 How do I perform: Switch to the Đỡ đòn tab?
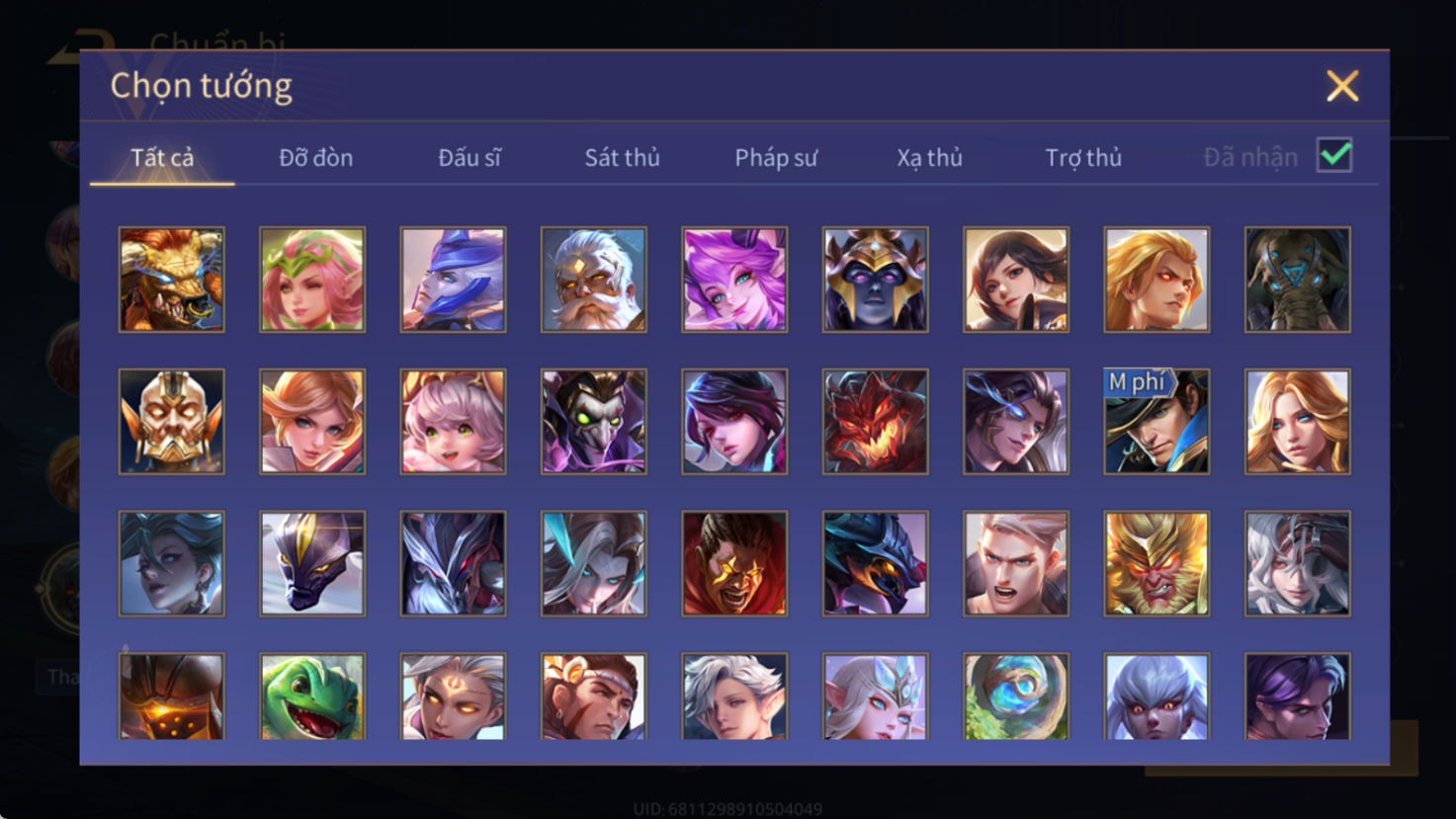coord(315,157)
